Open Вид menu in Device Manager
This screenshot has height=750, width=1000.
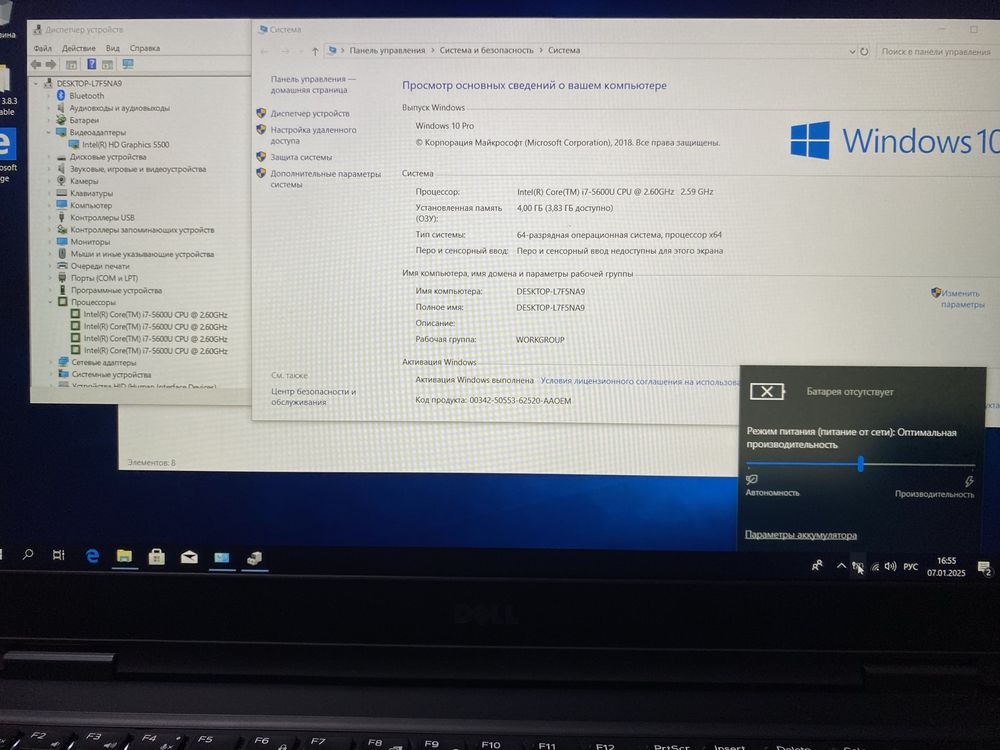[113, 48]
